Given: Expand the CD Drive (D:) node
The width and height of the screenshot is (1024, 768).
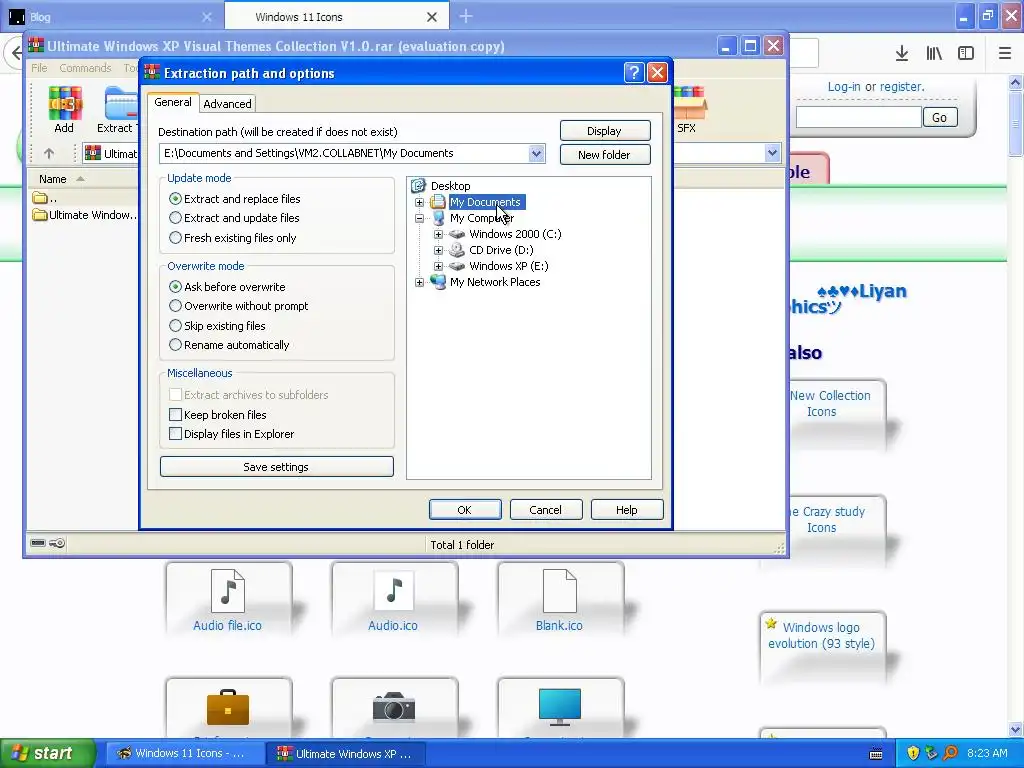Looking at the screenshot, I should coord(438,250).
